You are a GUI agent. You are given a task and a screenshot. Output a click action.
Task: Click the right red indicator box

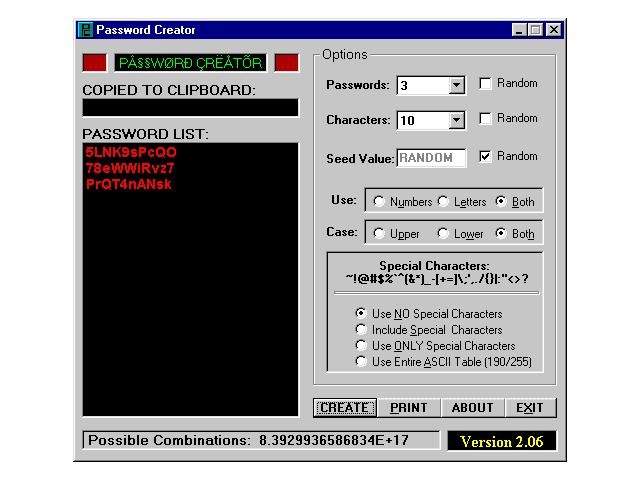(286, 63)
